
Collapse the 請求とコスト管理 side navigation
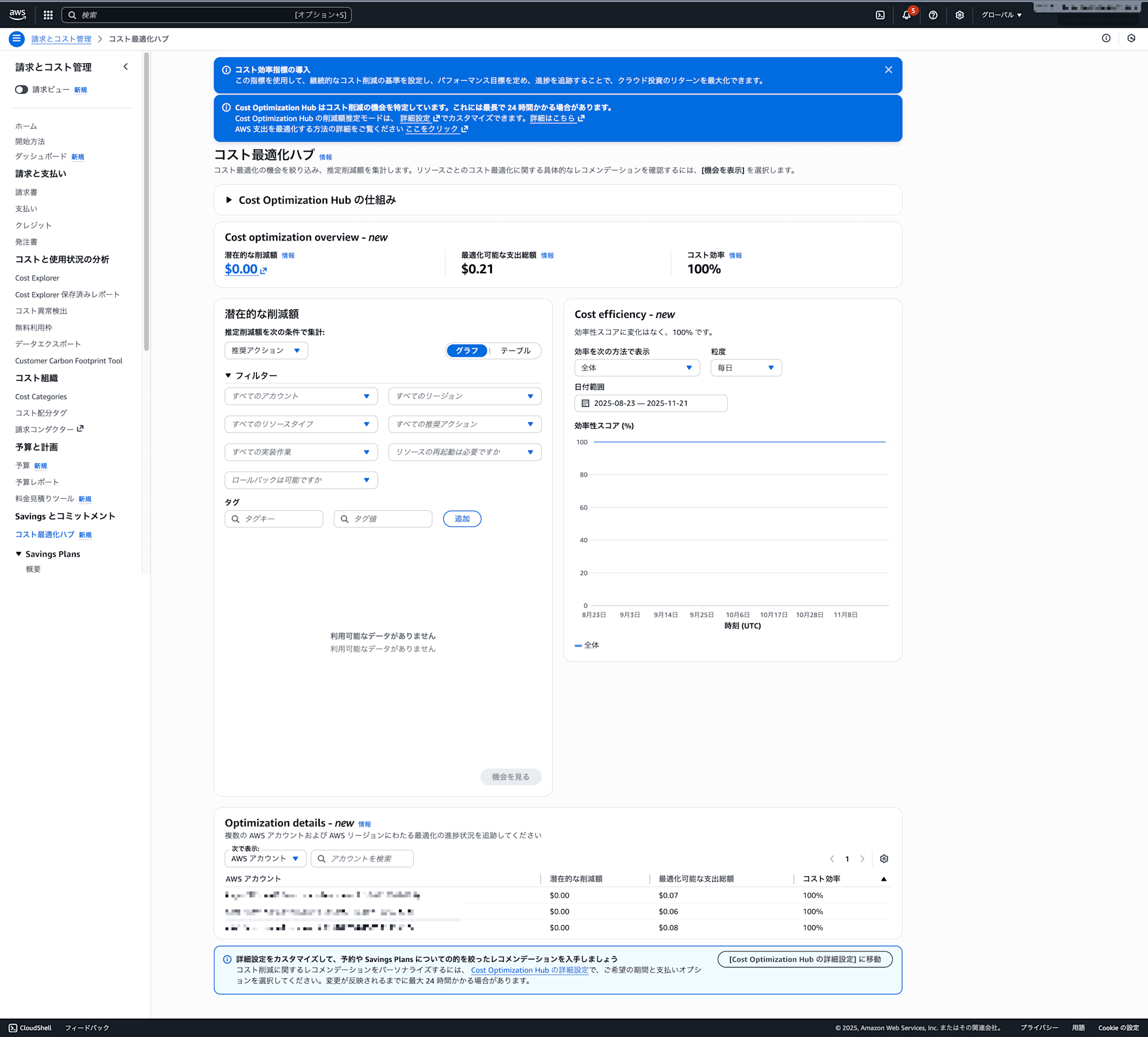click(x=126, y=67)
